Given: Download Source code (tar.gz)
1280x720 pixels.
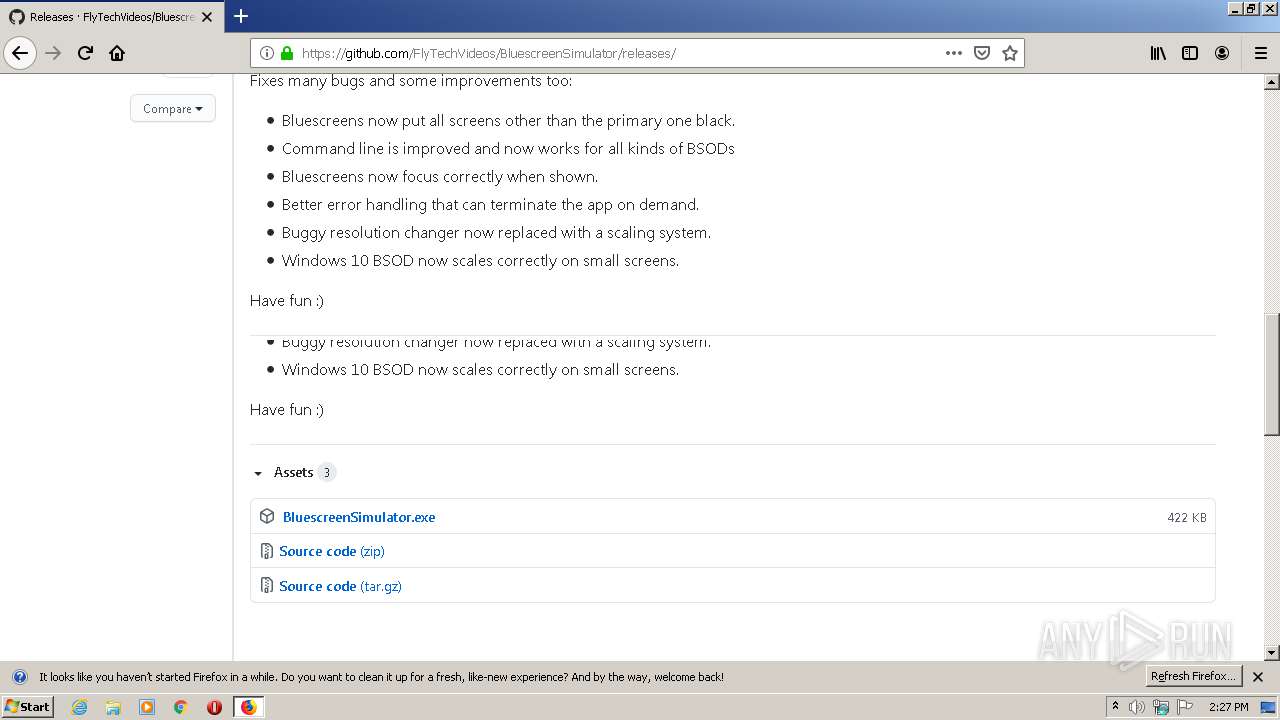Looking at the screenshot, I should 340,586.
